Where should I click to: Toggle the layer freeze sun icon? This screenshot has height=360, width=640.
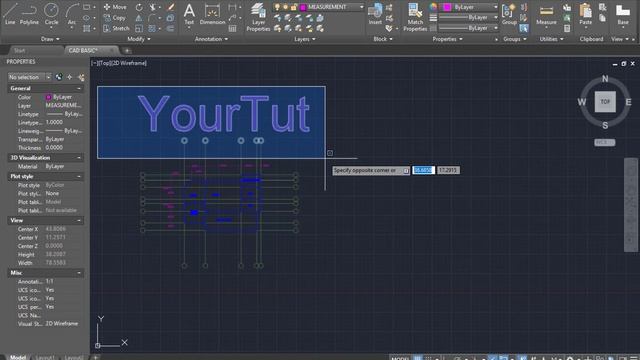click(285, 7)
